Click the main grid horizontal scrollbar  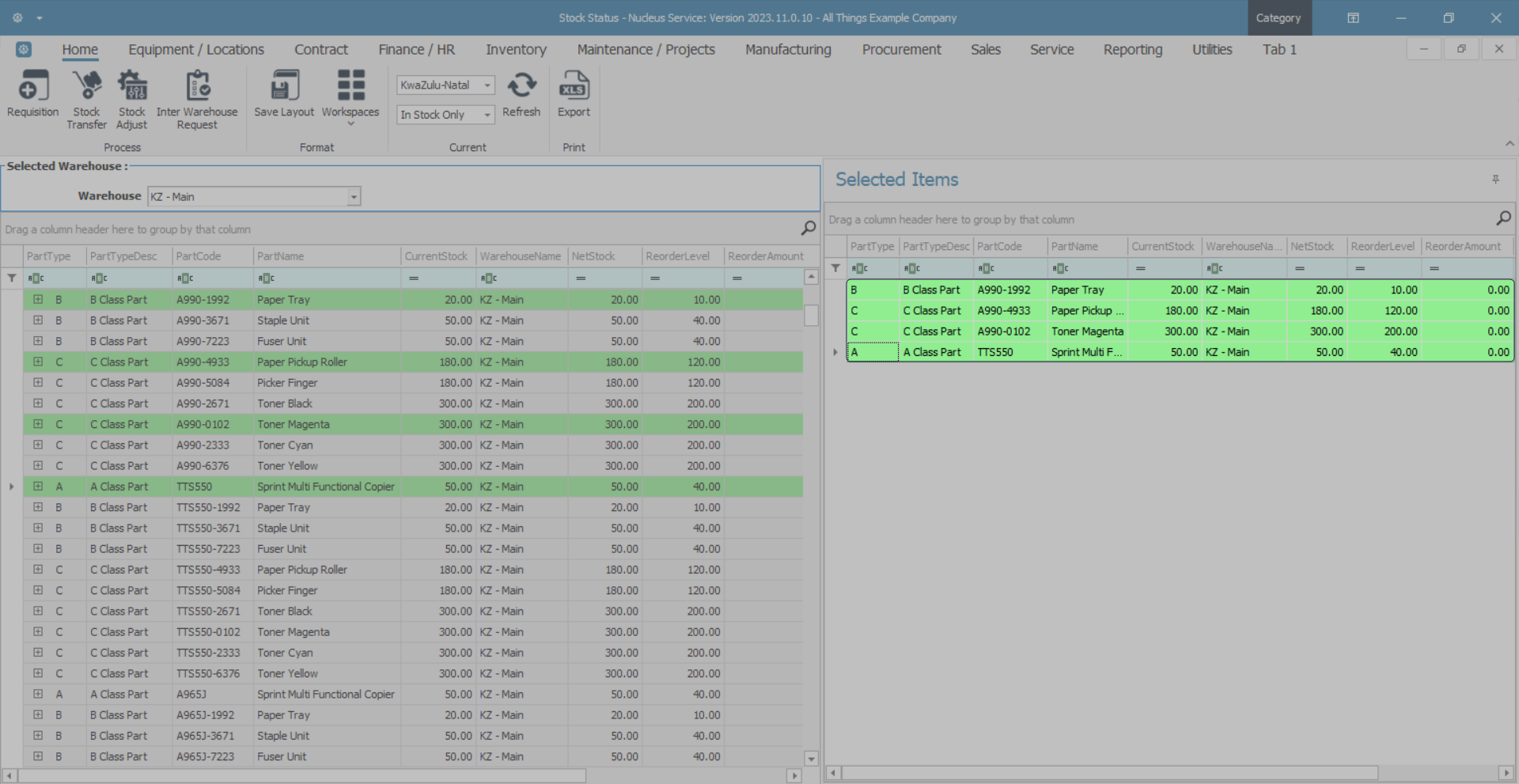click(x=301, y=776)
